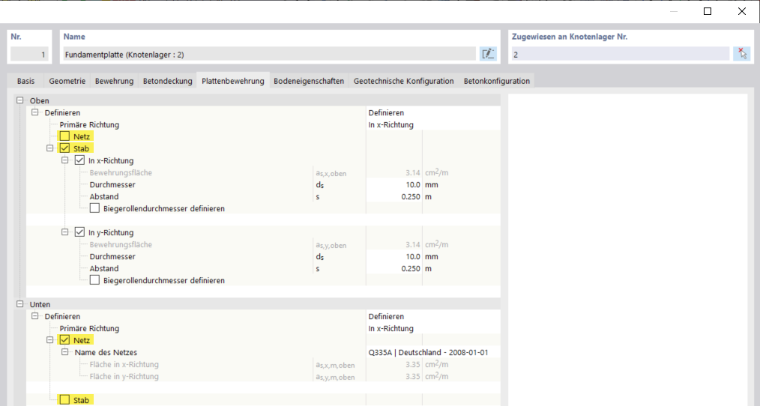Enable Biegerollendurchmesser definieren under y-Richtung
760x406 pixels.
pyautogui.click(x=95, y=280)
